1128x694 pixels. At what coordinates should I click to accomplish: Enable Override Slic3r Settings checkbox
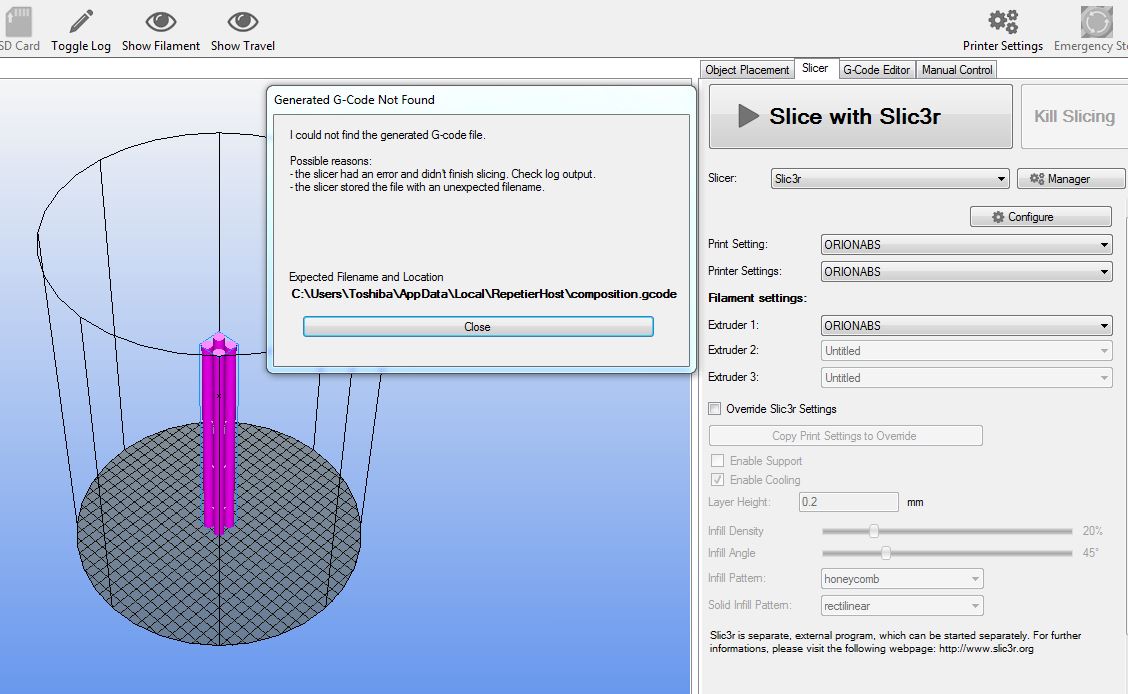point(715,409)
